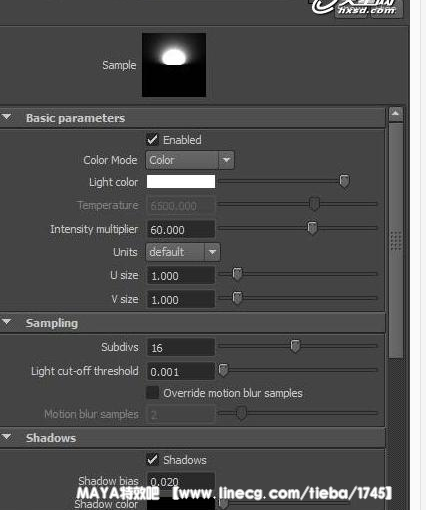Click the Light color slider handle
426x510 pixels.
[344, 181]
